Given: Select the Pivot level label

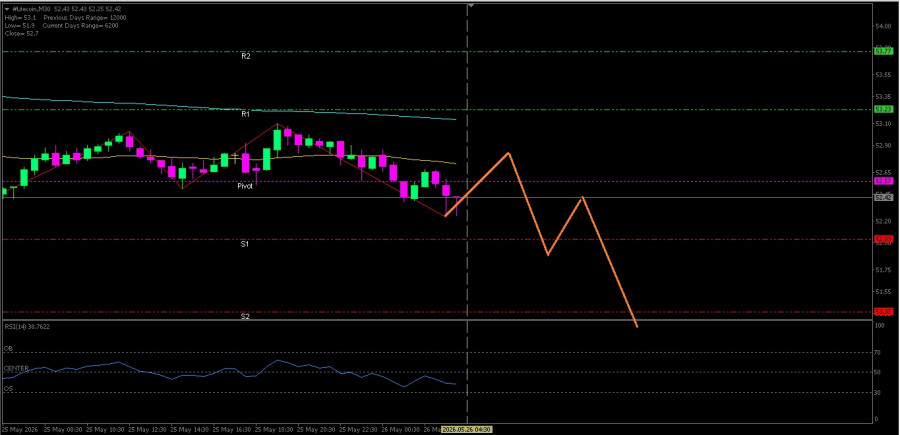Looking at the screenshot, I should click(246, 186).
